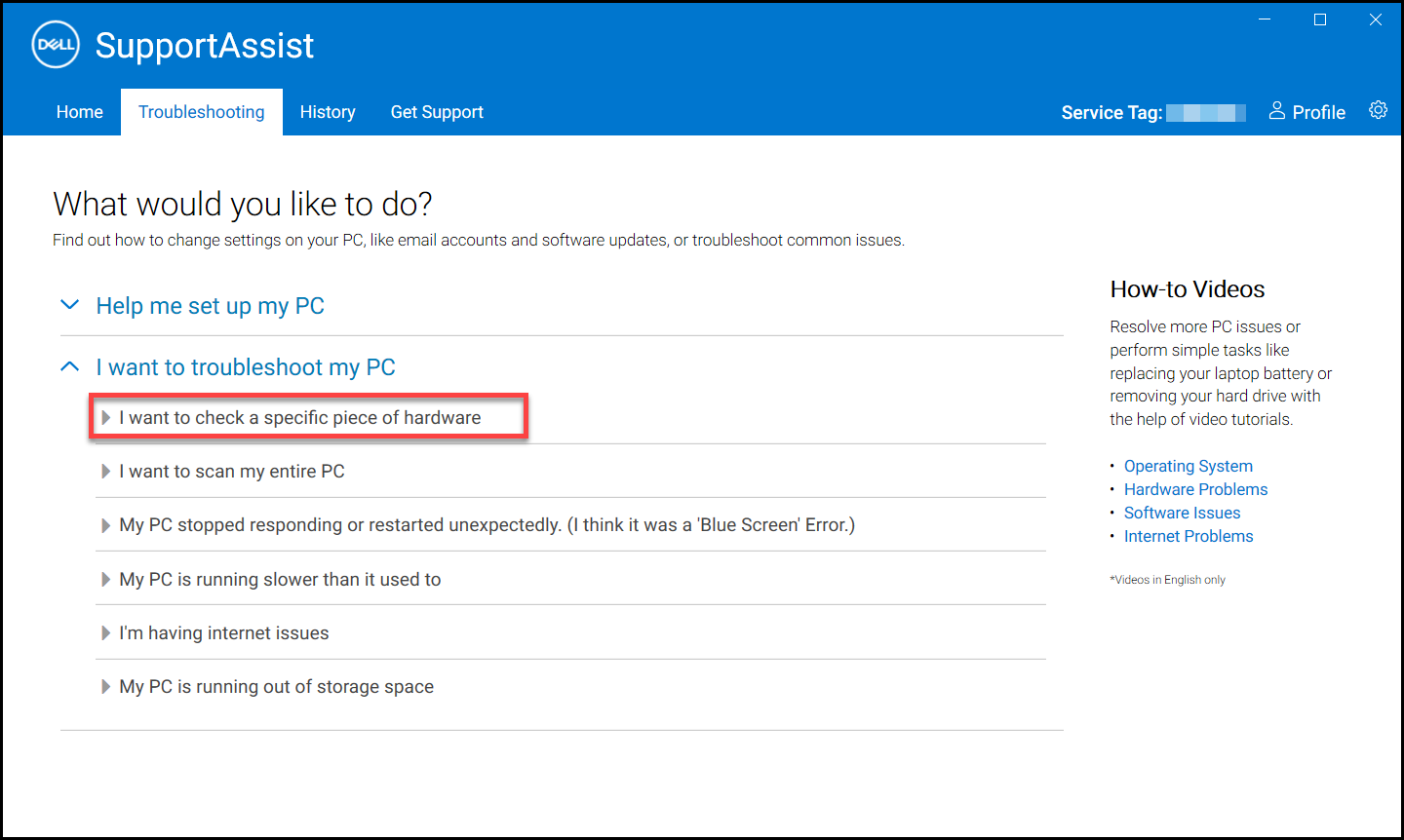Switch to the Get Support tab

point(437,112)
